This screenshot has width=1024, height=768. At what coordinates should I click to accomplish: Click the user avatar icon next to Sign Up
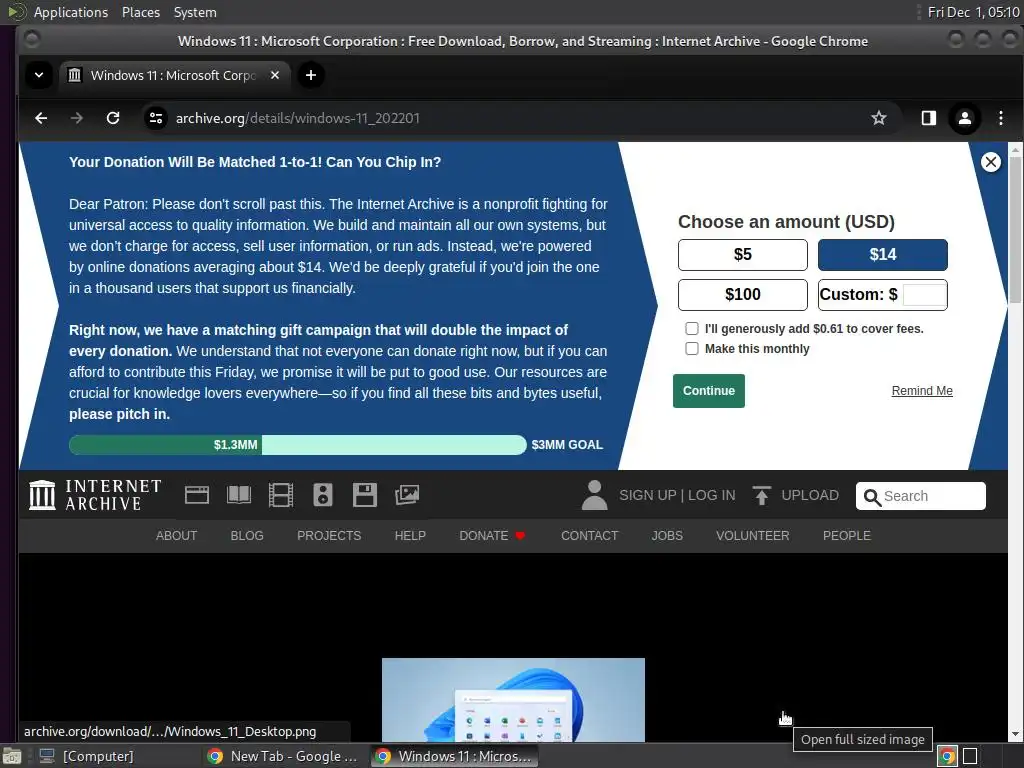point(594,495)
